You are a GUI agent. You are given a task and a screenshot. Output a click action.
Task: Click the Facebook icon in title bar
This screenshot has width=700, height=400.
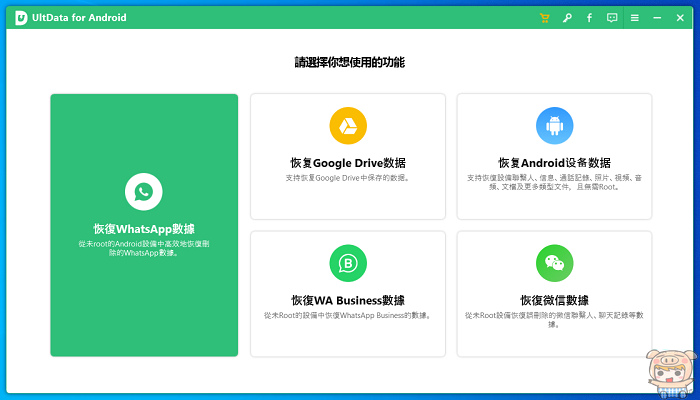pos(589,18)
